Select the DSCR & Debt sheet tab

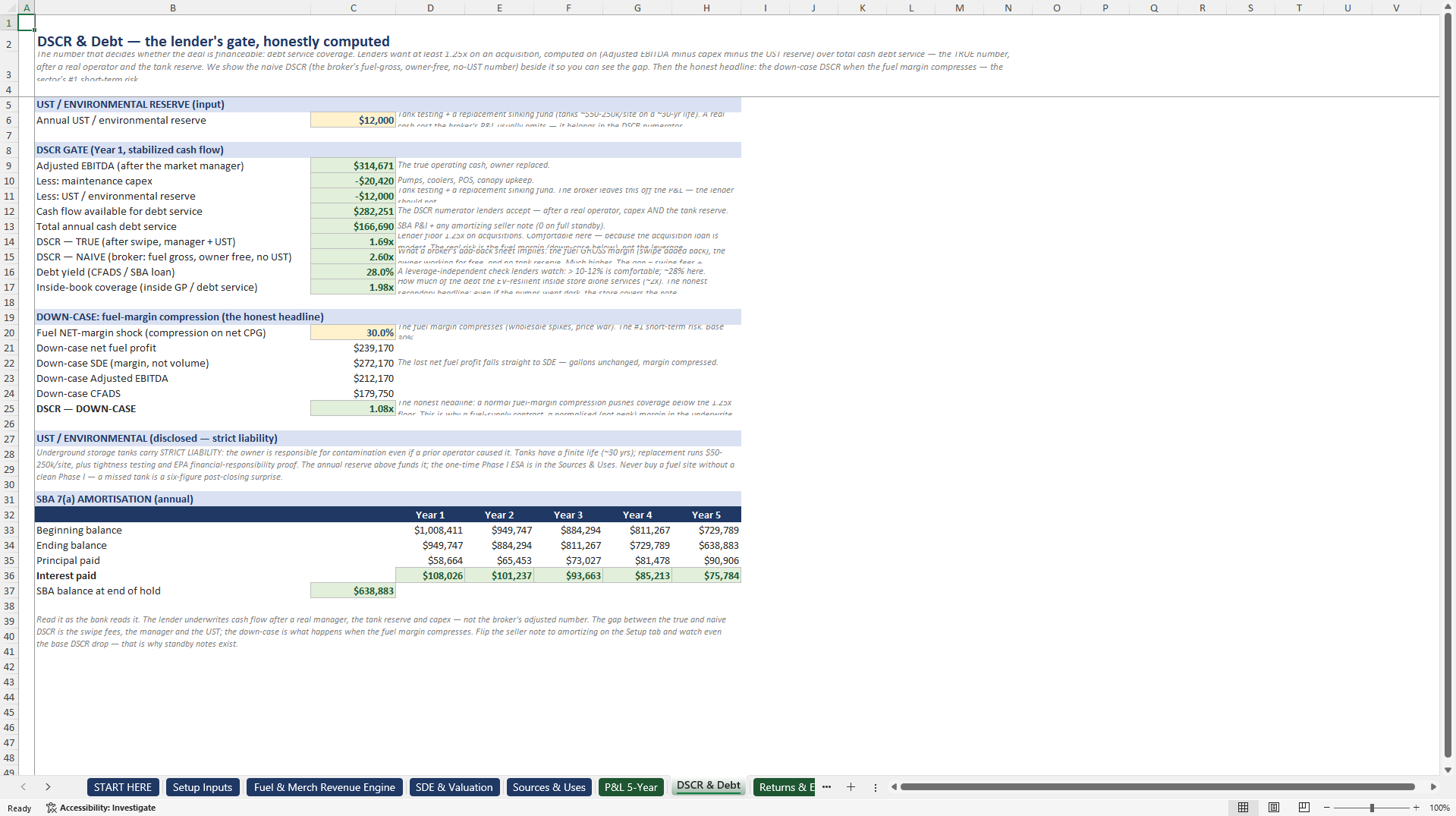(x=708, y=786)
